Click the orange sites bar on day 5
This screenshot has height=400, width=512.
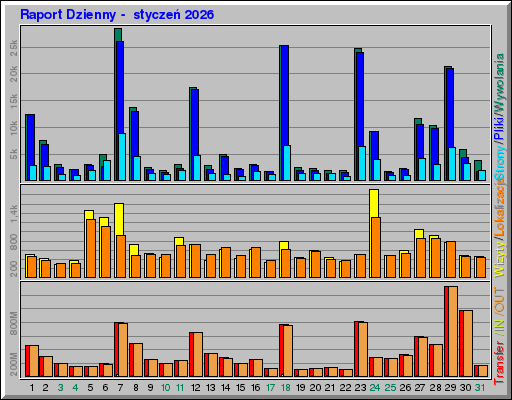click(91, 248)
